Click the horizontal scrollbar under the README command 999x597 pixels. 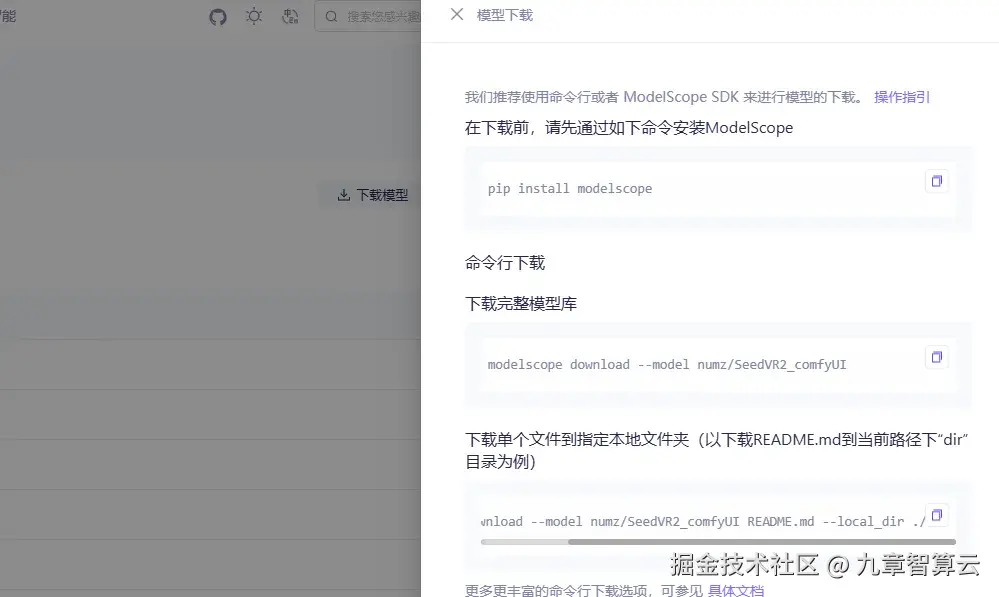click(718, 542)
